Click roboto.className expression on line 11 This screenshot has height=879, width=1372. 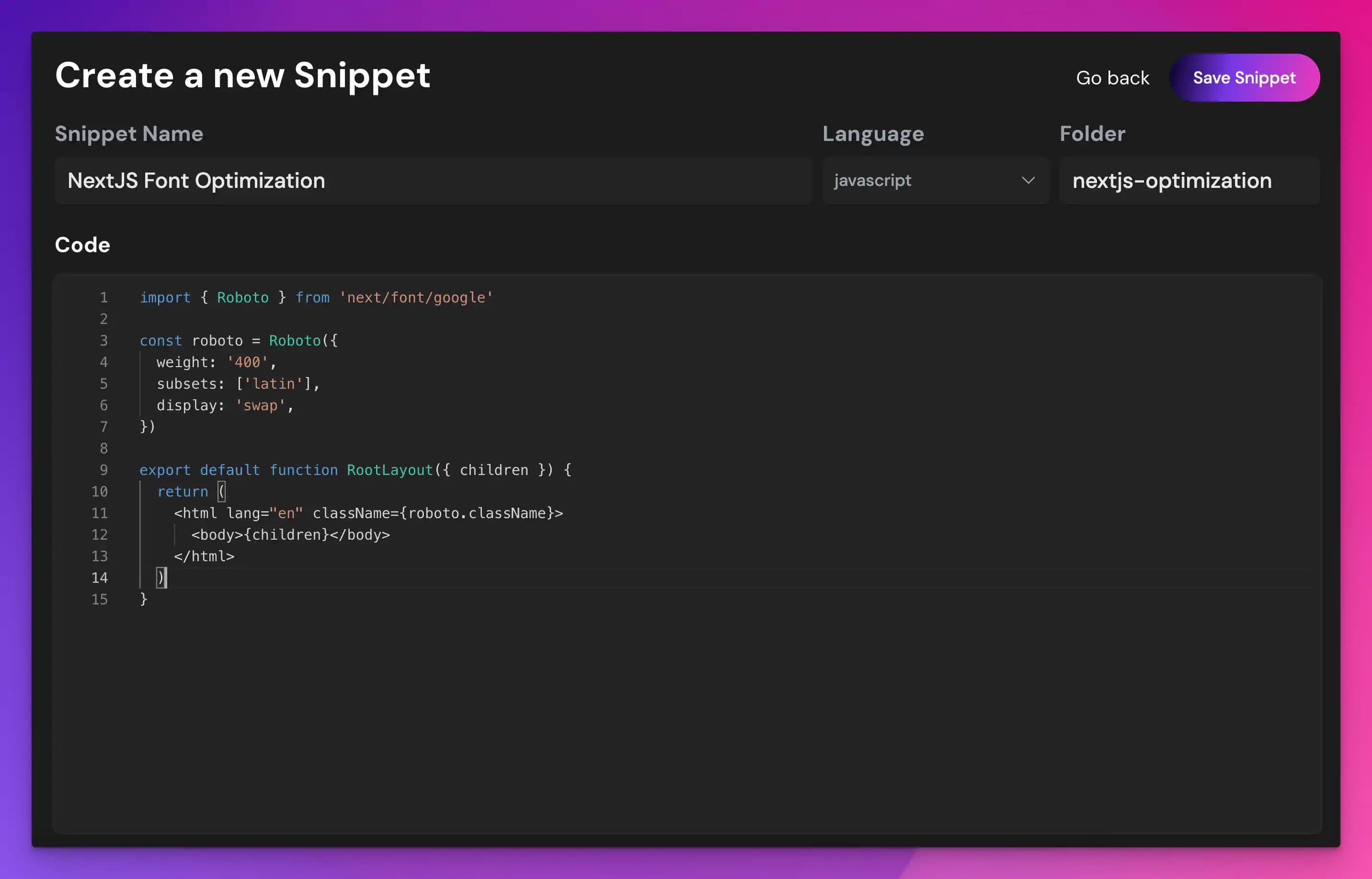477,513
